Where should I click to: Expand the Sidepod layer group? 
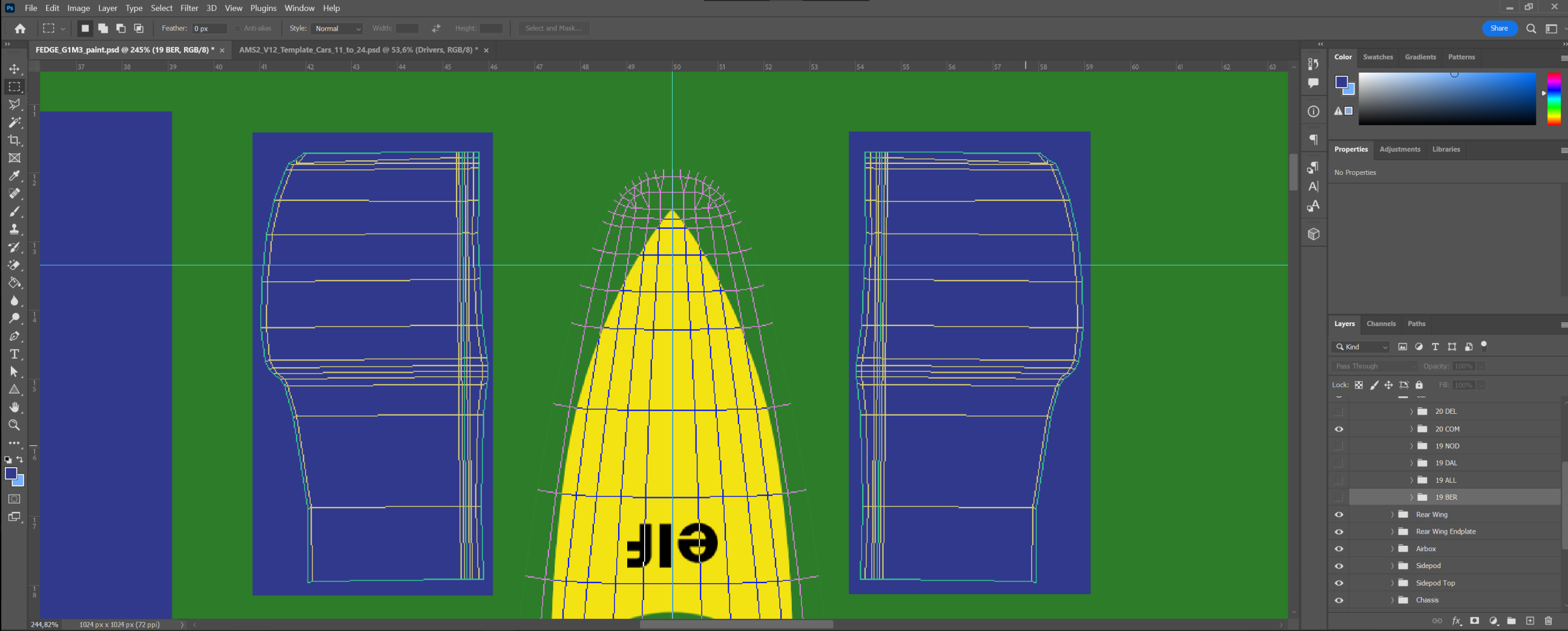(1391, 566)
